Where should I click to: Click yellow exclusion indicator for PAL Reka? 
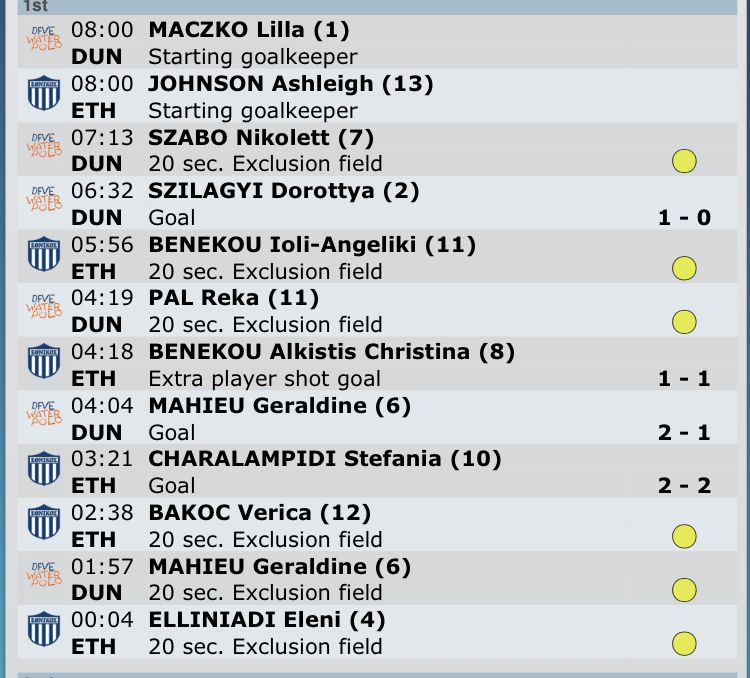click(x=684, y=322)
